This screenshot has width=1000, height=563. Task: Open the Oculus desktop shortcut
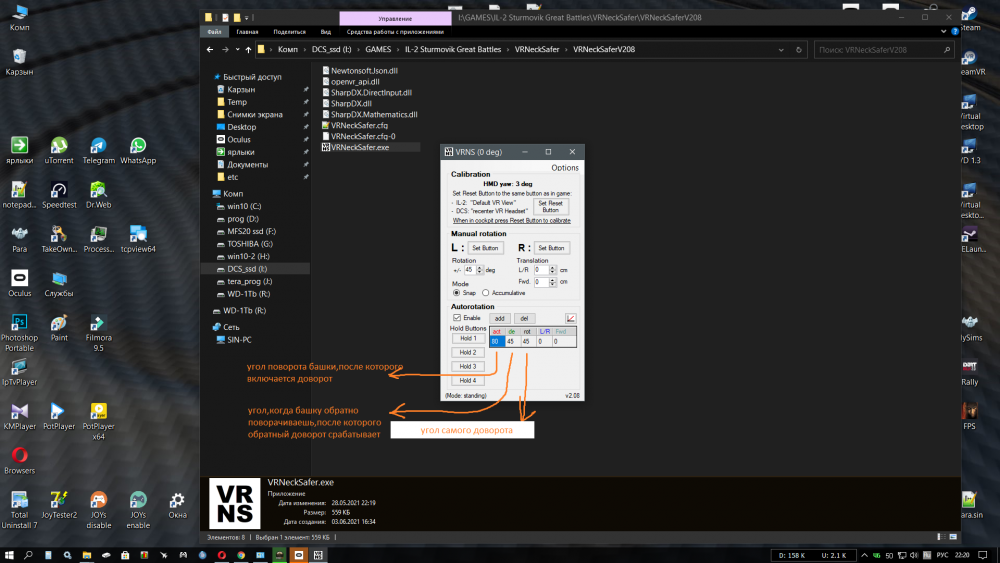[19, 280]
